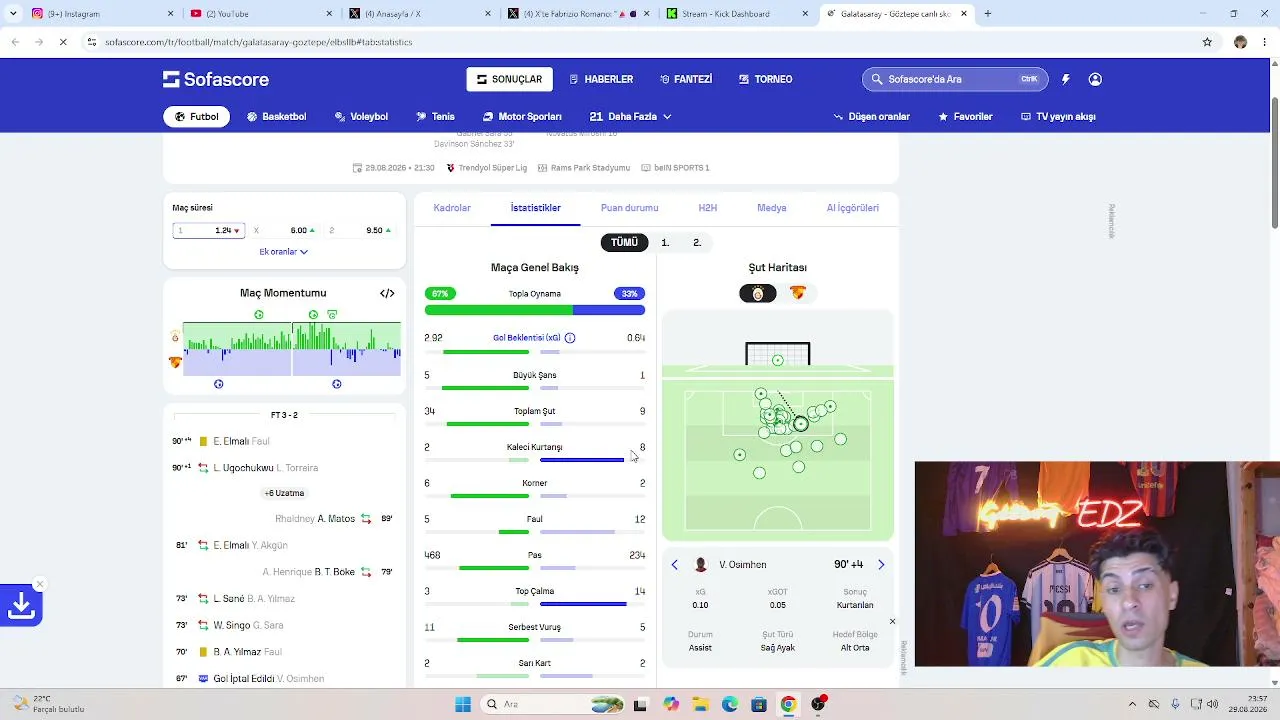This screenshot has height=720, width=1280.
Task: Click the yellow card icon for B. A. Yılmaz
Action: click(203, 652)
